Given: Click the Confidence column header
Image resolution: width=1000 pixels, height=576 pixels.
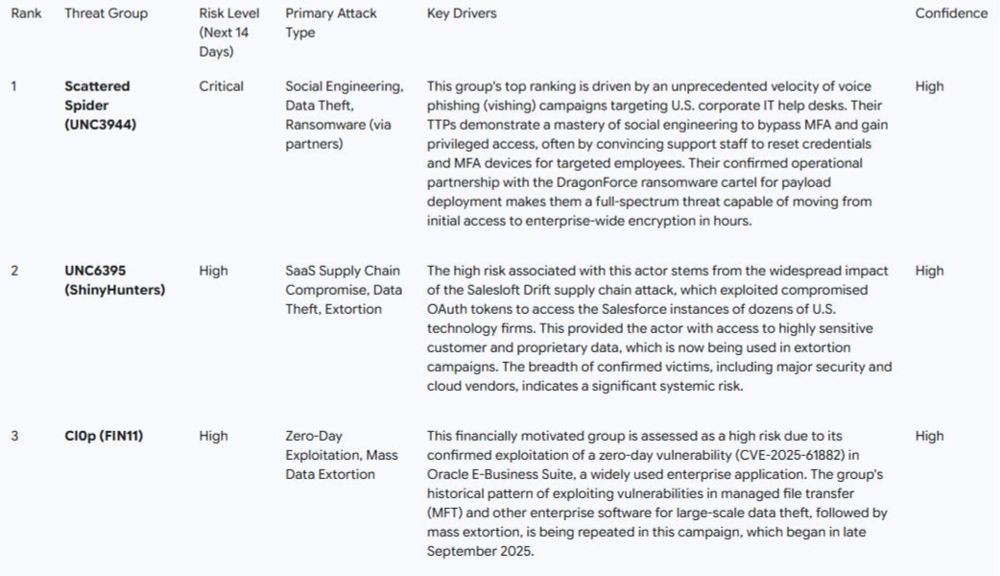Looking at the screenshot, I should coord(950,14).
